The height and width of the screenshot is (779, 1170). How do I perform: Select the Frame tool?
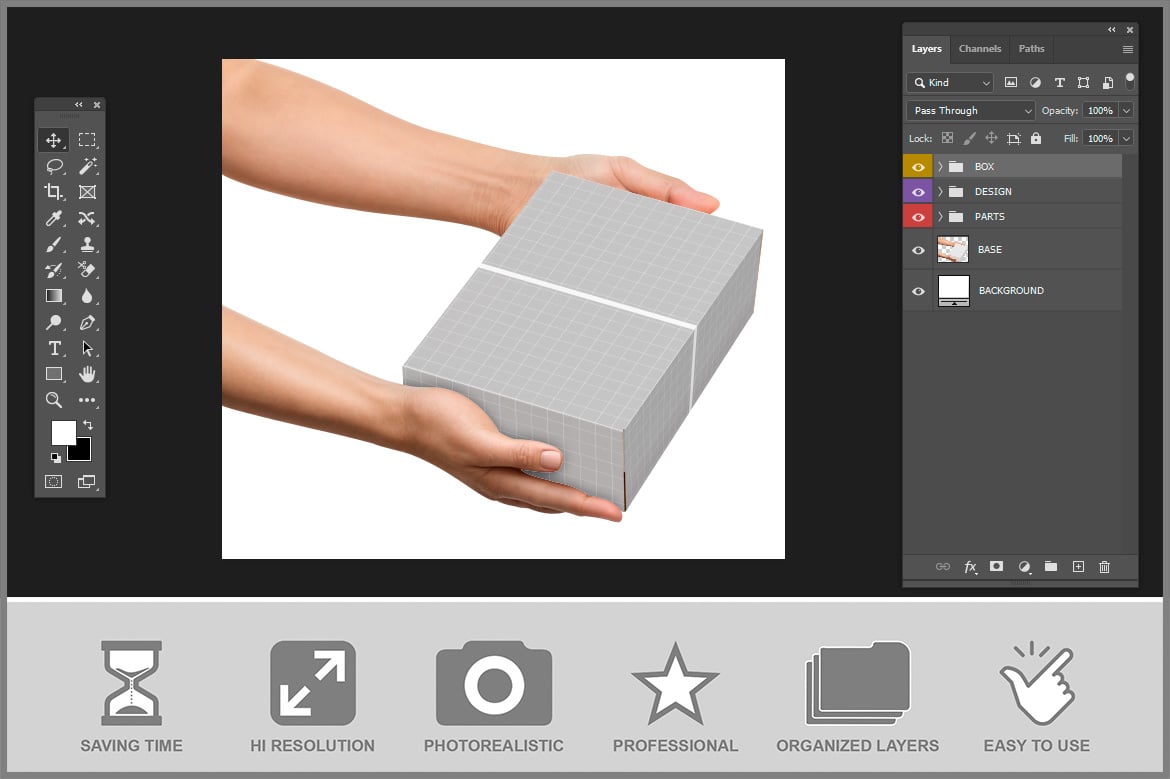click(x=87, y=192)
